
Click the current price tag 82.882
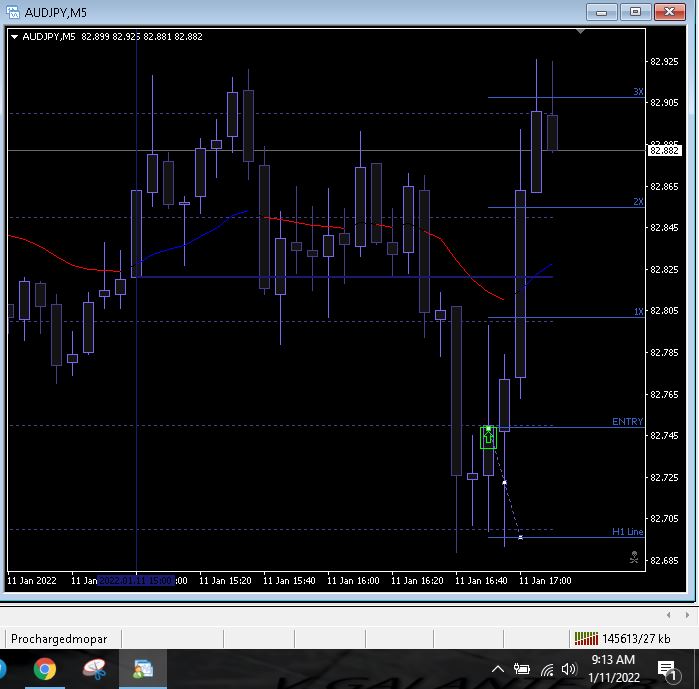[x=664, y=151]
